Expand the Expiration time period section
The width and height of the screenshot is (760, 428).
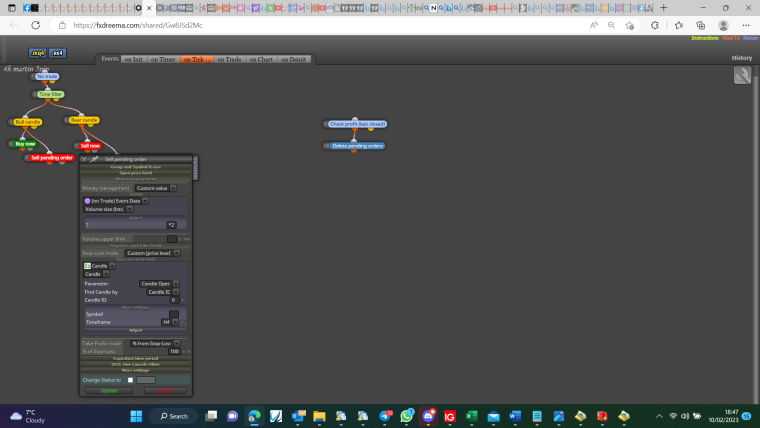pyautogui.click(x=136, y=358)
